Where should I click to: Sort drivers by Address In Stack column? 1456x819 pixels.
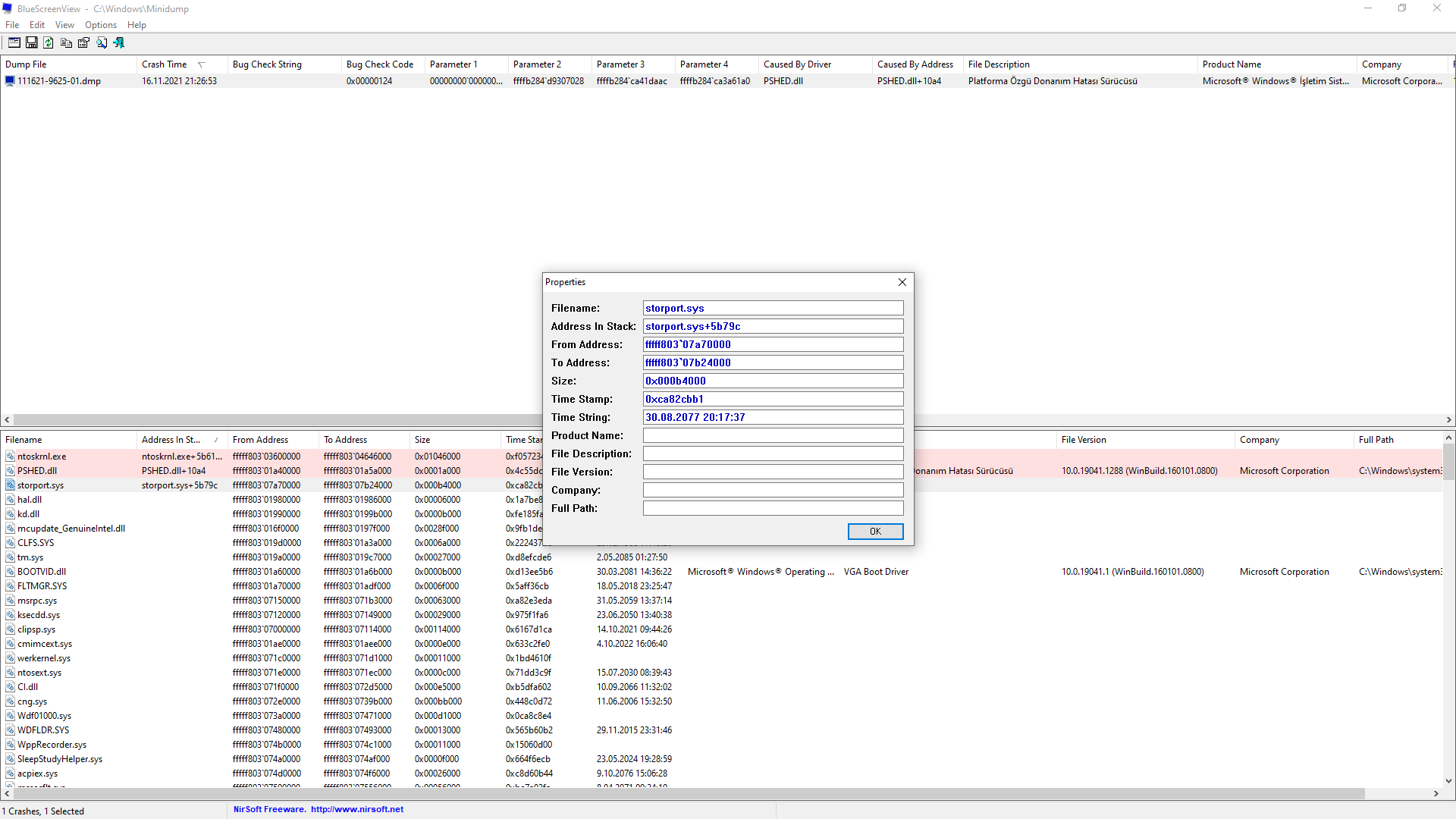click(171, 440)
